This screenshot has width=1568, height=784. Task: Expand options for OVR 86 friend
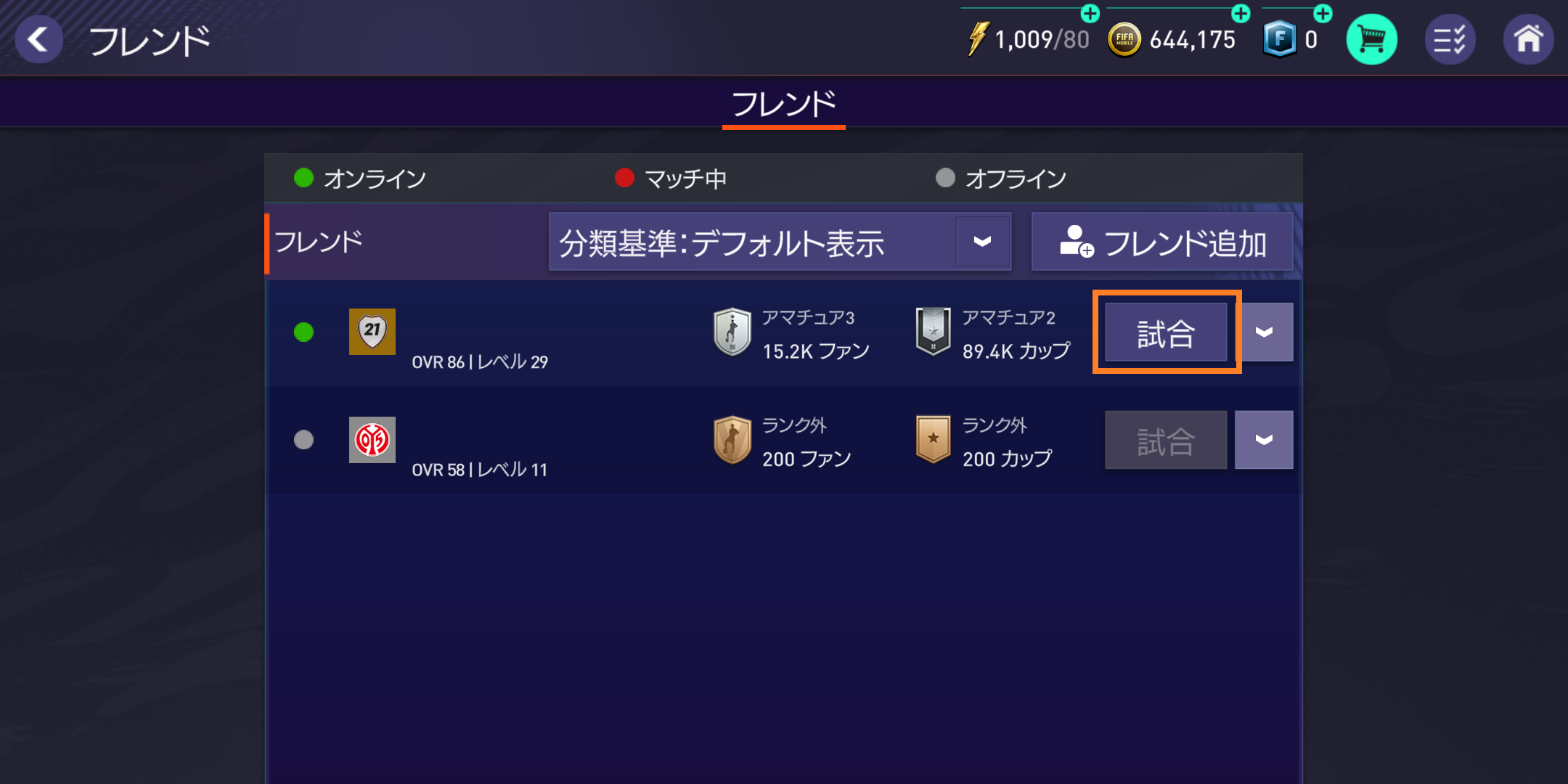1264,332
